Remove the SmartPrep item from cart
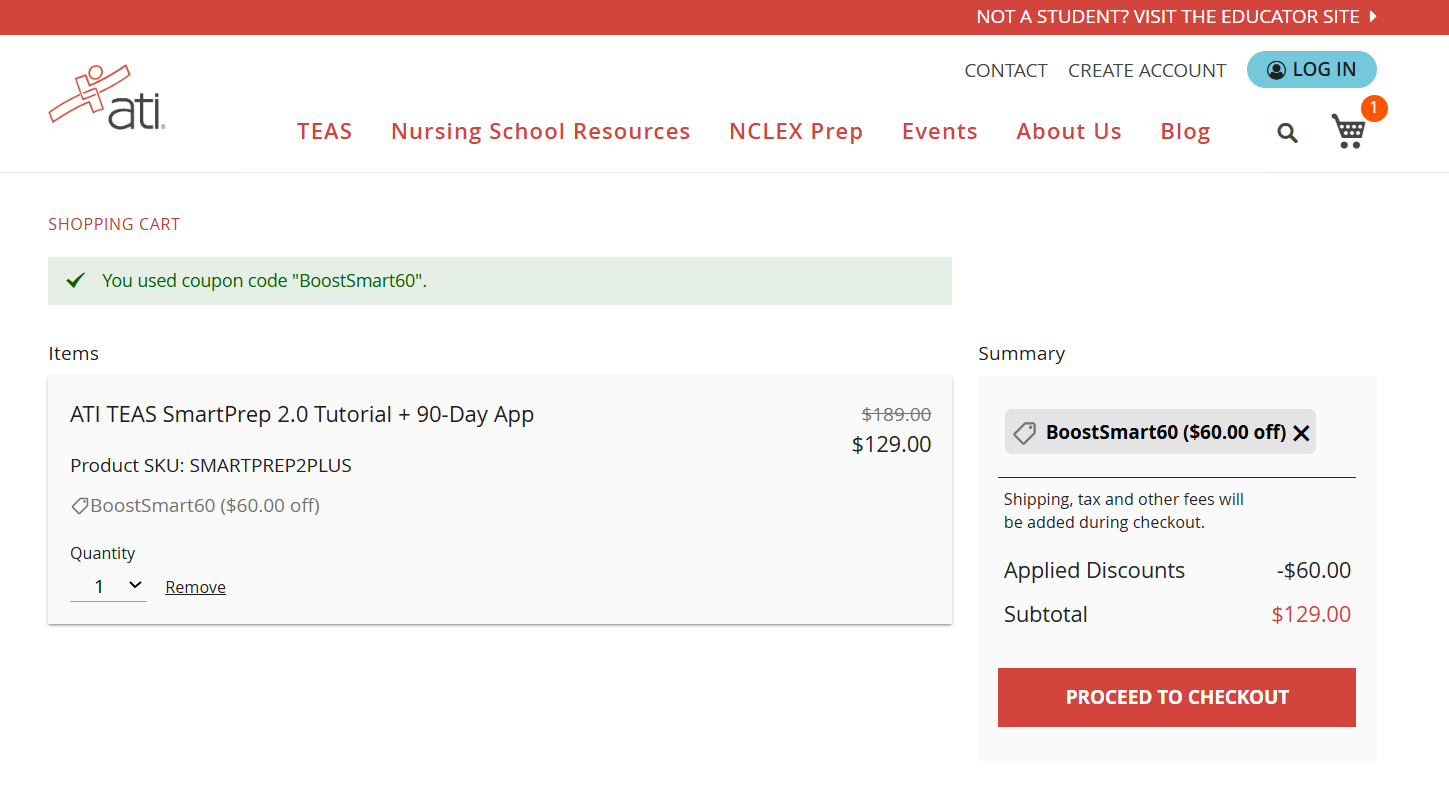Screen dimensions: 1449x795 click(195, 587)
